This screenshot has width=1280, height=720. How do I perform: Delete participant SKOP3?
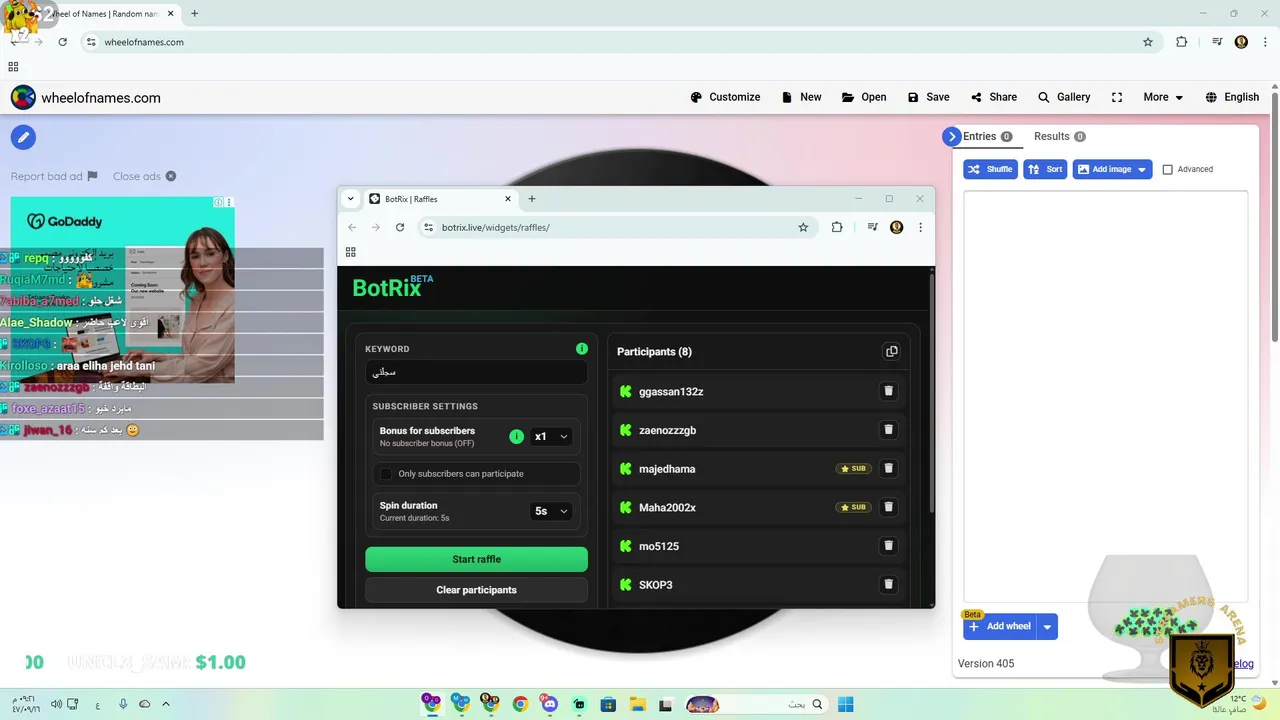point(888,584)
